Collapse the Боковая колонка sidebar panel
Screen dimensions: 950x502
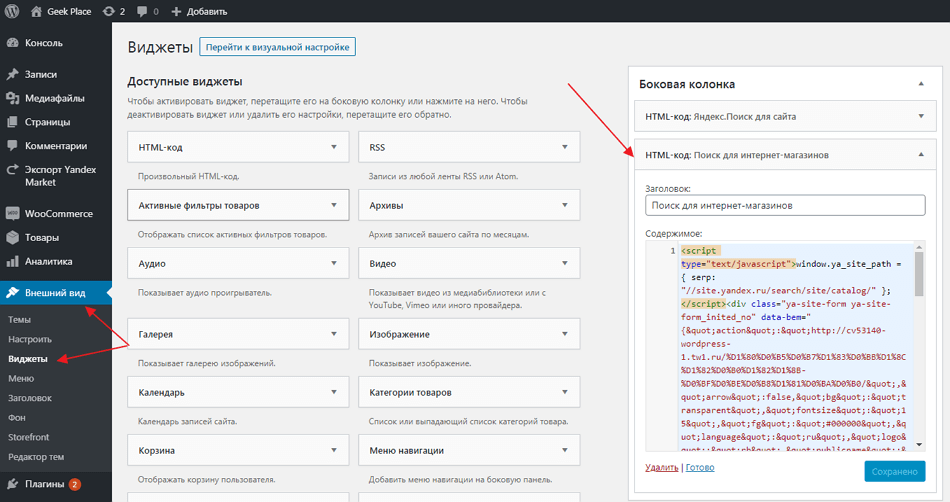[921, 84]
